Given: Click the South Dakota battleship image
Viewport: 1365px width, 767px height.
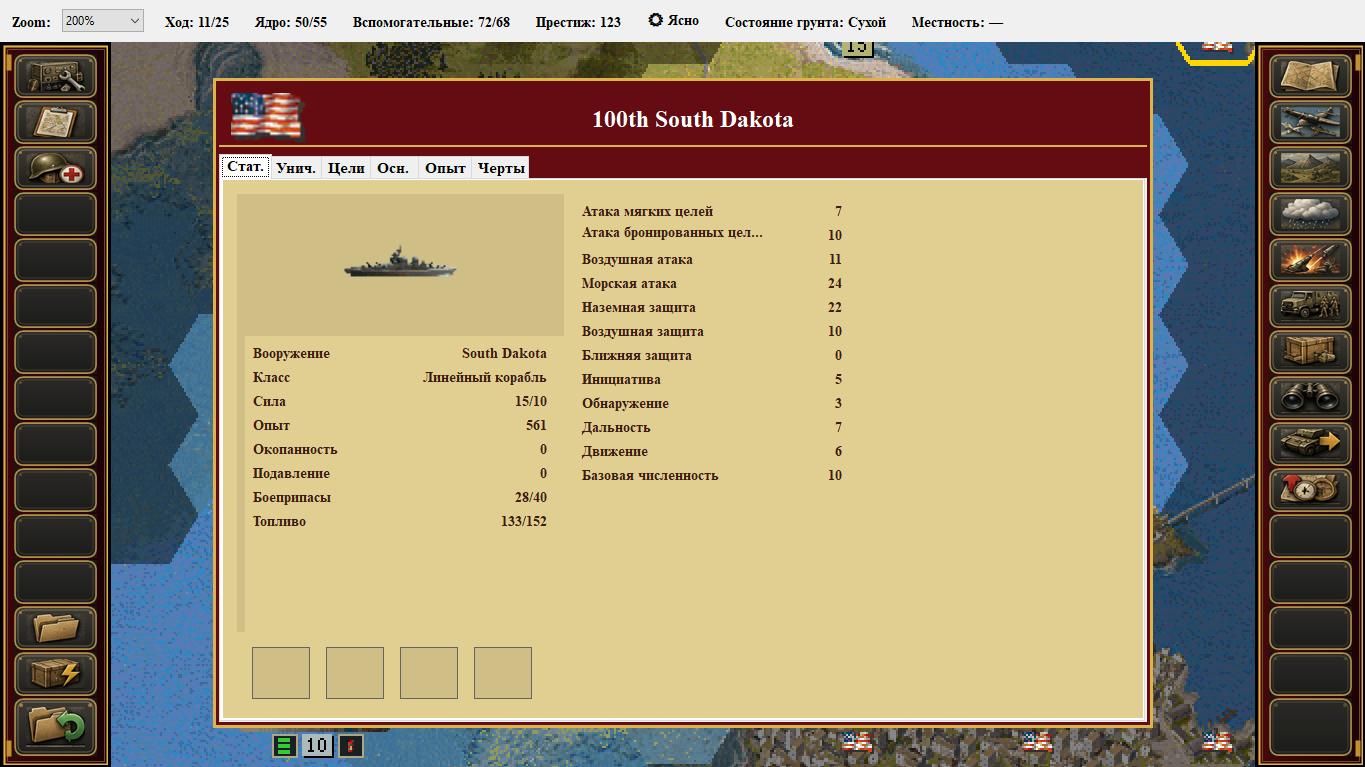Looking at the screenshot, I should coord(400,265).
